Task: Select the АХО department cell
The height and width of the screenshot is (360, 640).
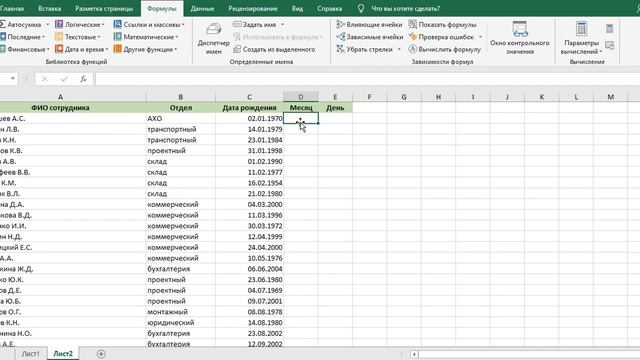Action: (x=180, y=118)
